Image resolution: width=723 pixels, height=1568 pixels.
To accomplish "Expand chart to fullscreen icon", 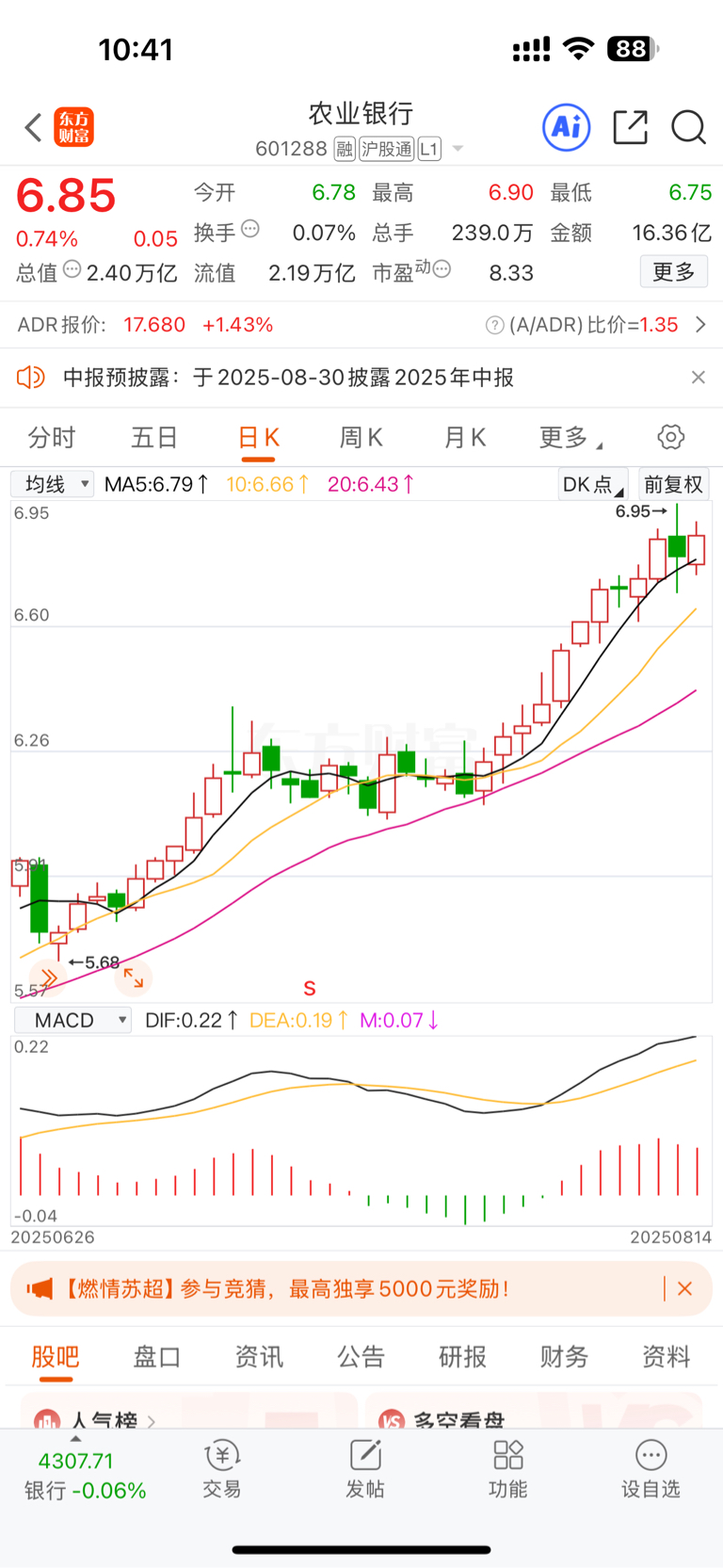I will [134, 978].
